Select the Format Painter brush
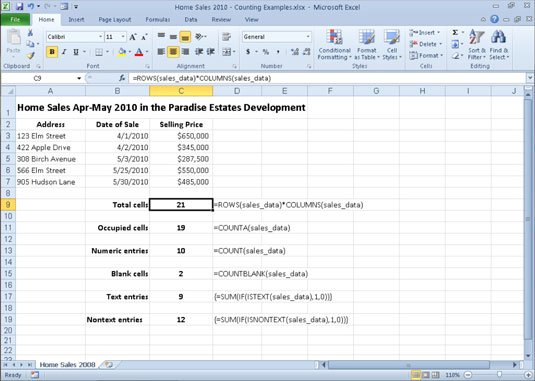The height and width of the screenshot is (381, 535). coord(31,55)
